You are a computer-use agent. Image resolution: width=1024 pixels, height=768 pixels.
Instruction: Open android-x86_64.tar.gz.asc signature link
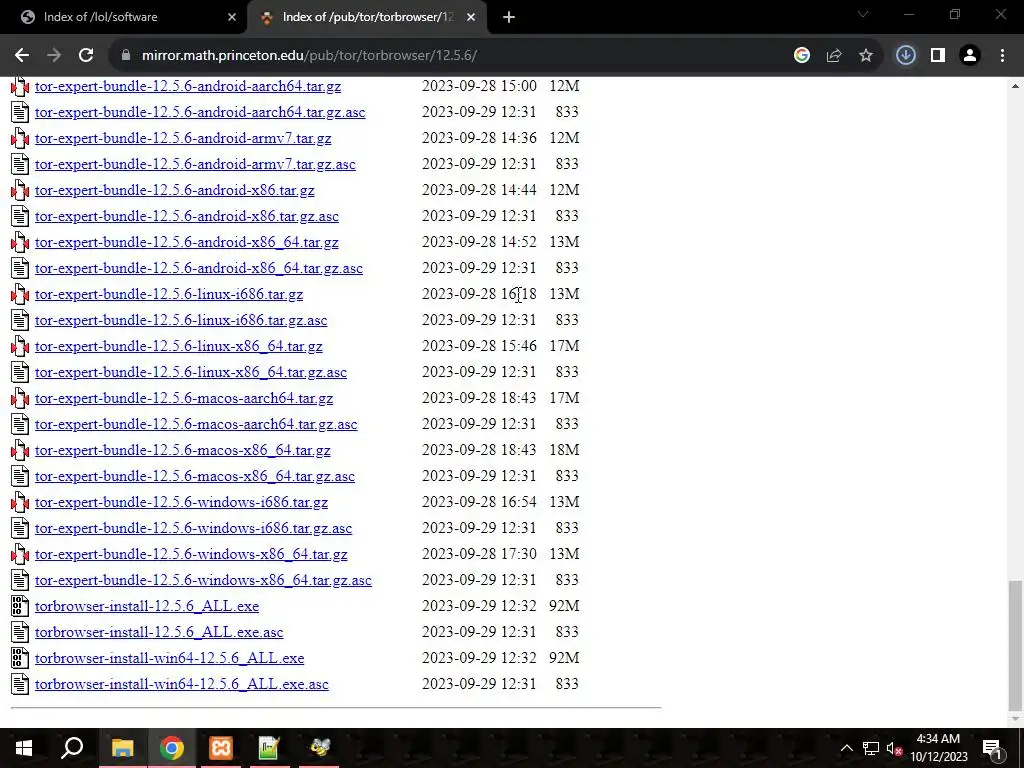coord(199,268)
